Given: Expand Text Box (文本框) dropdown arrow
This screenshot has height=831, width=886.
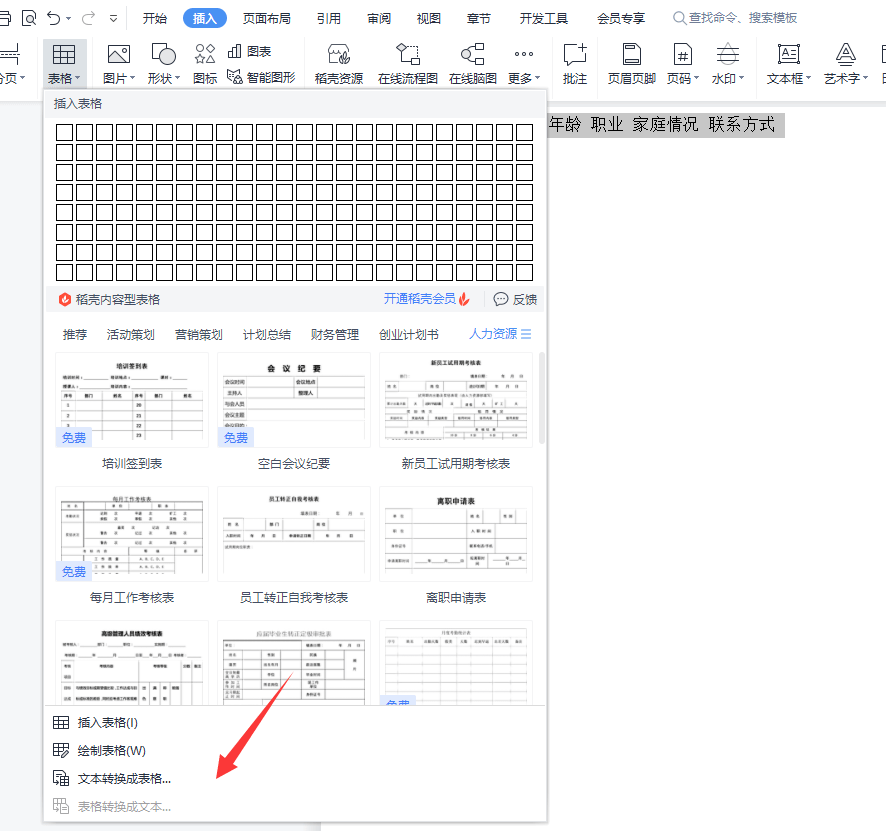Looking at the screenshot, I should coord(808,78).
